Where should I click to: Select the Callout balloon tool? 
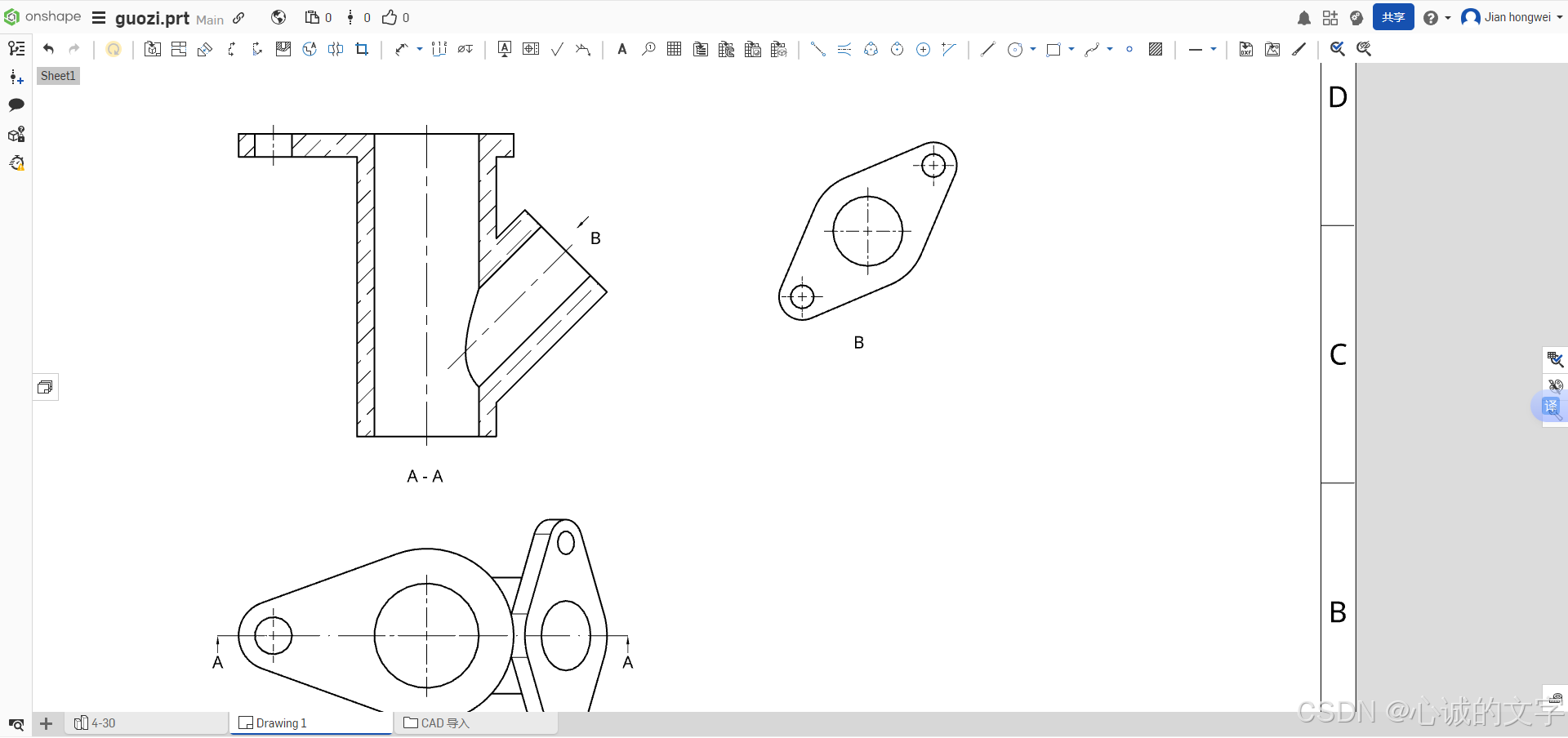click(648, 49)
